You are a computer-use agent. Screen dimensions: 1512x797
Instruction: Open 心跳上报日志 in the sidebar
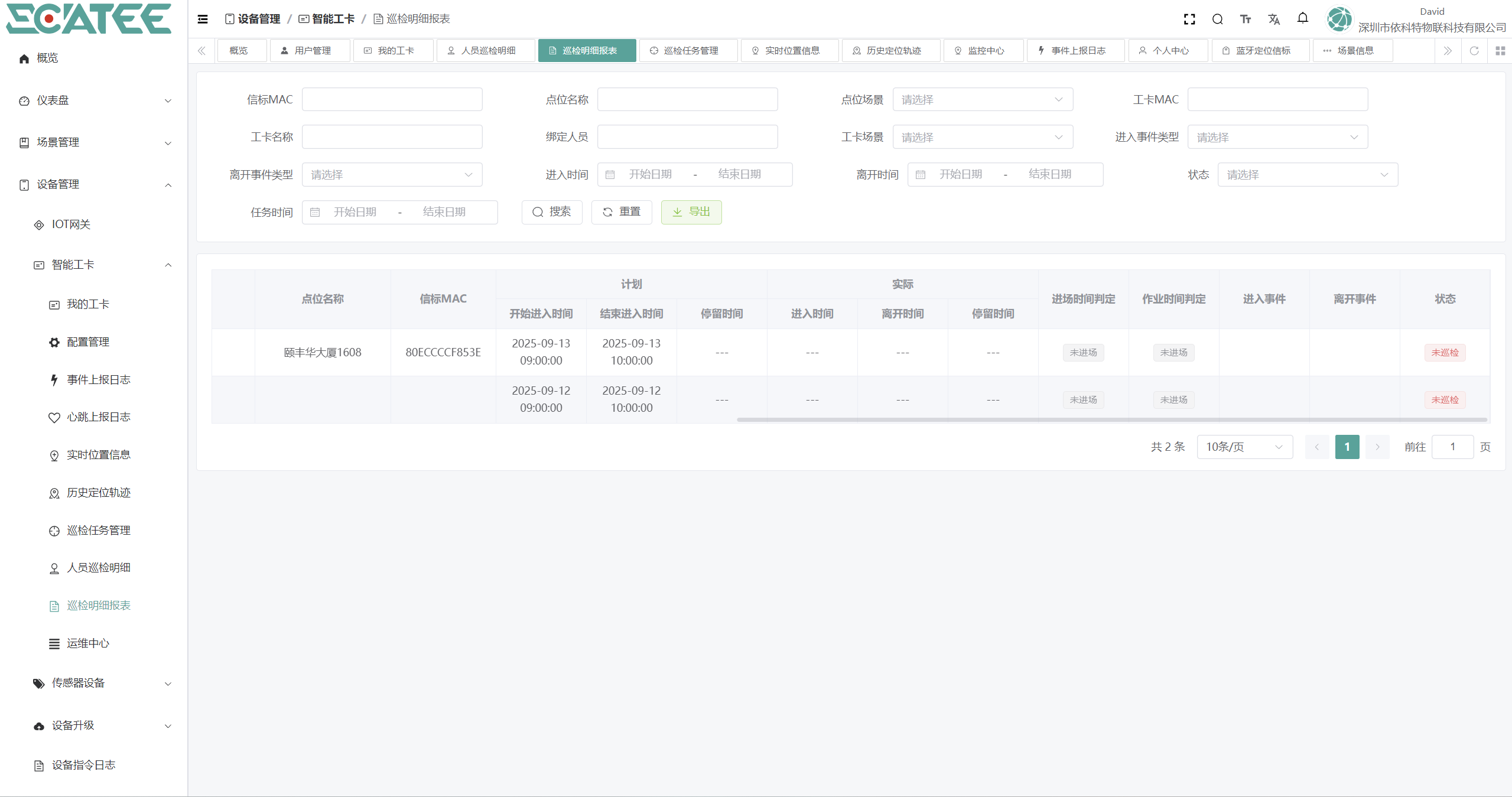(98, 417)
